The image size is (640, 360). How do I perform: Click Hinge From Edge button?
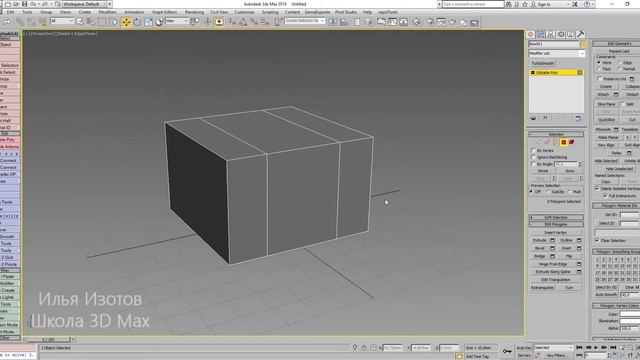pyautogui.click(x=553, y=264)
